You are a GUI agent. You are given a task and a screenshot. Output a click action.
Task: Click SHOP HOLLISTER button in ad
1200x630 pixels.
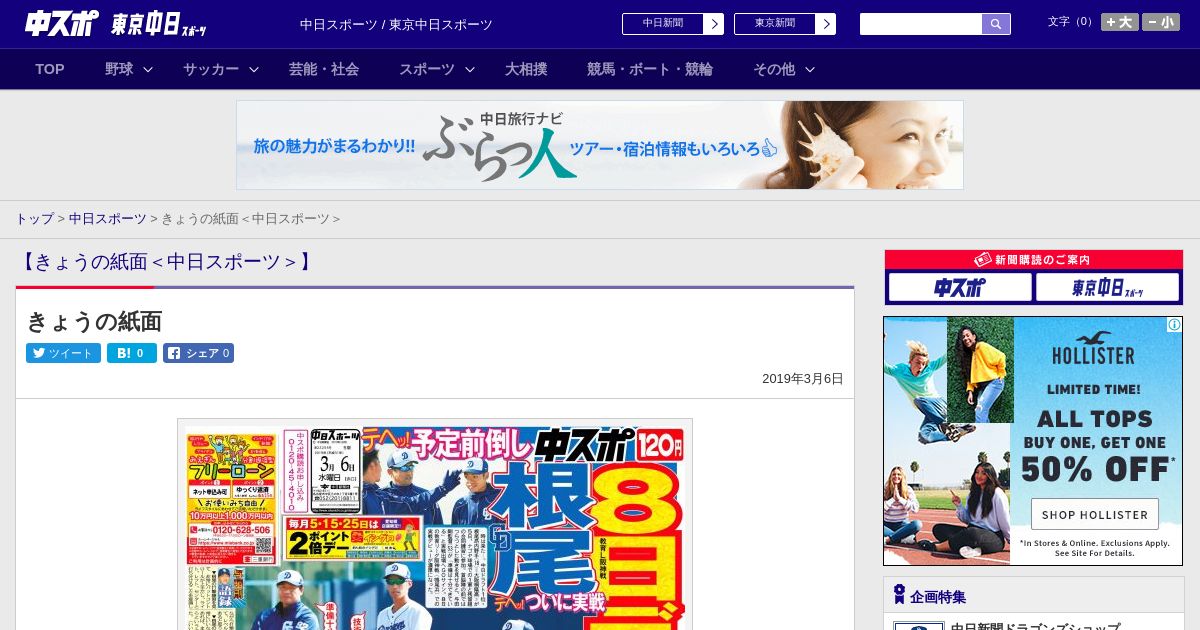[1095, 514]
